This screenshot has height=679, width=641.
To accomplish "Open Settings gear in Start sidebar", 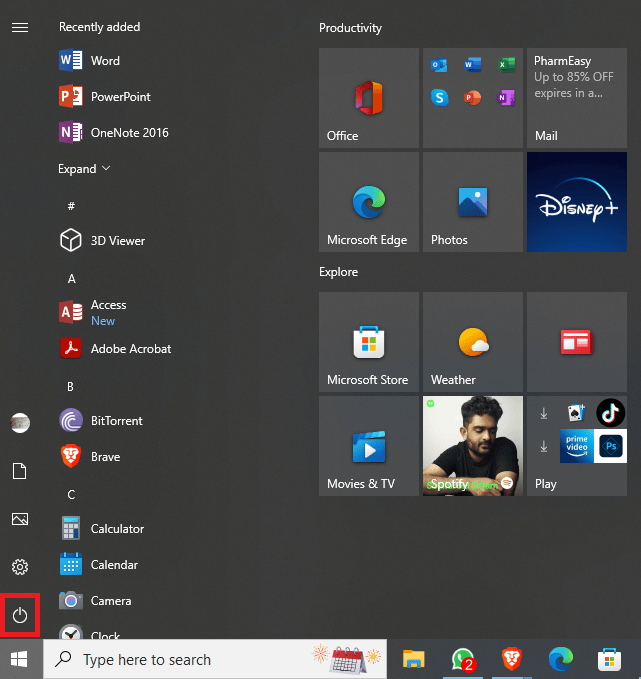I will click(20, 567).
